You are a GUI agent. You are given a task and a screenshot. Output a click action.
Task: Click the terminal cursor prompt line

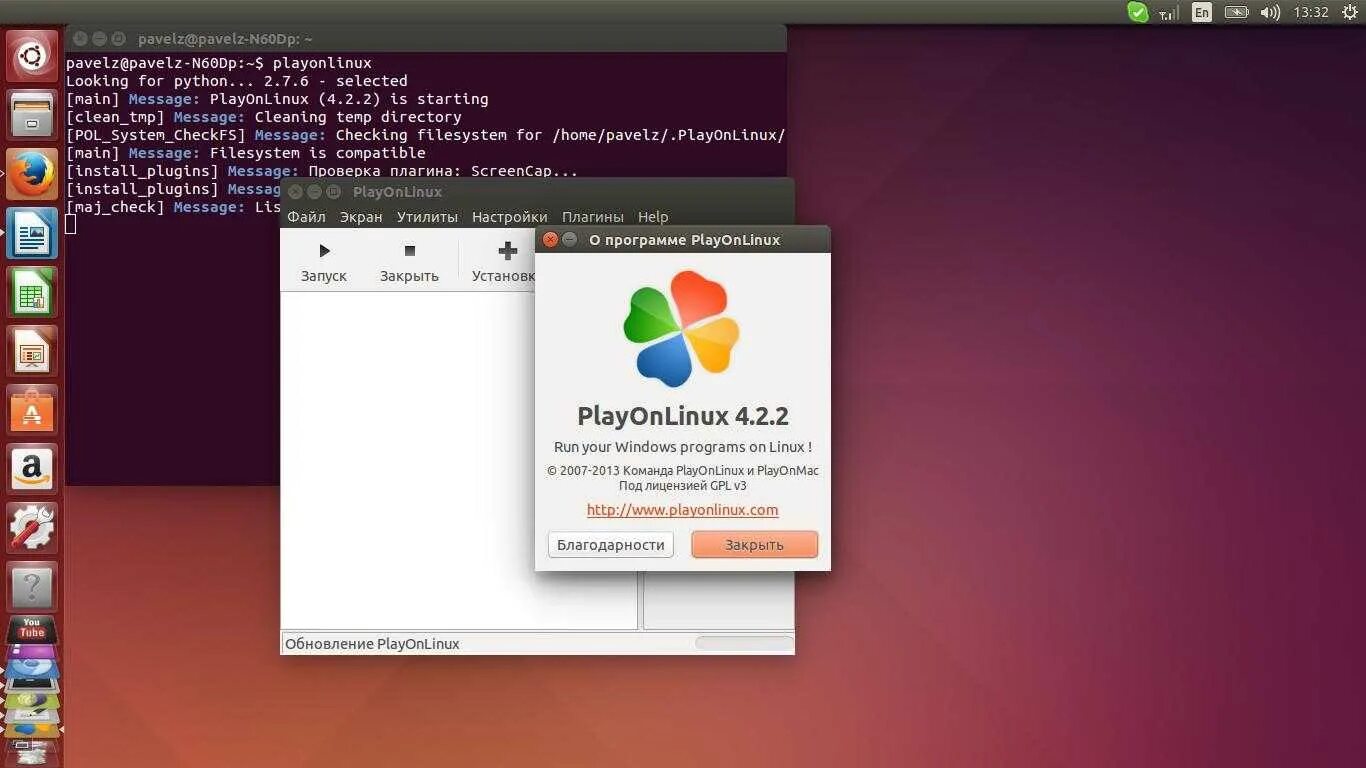click(x=71, y=224)
